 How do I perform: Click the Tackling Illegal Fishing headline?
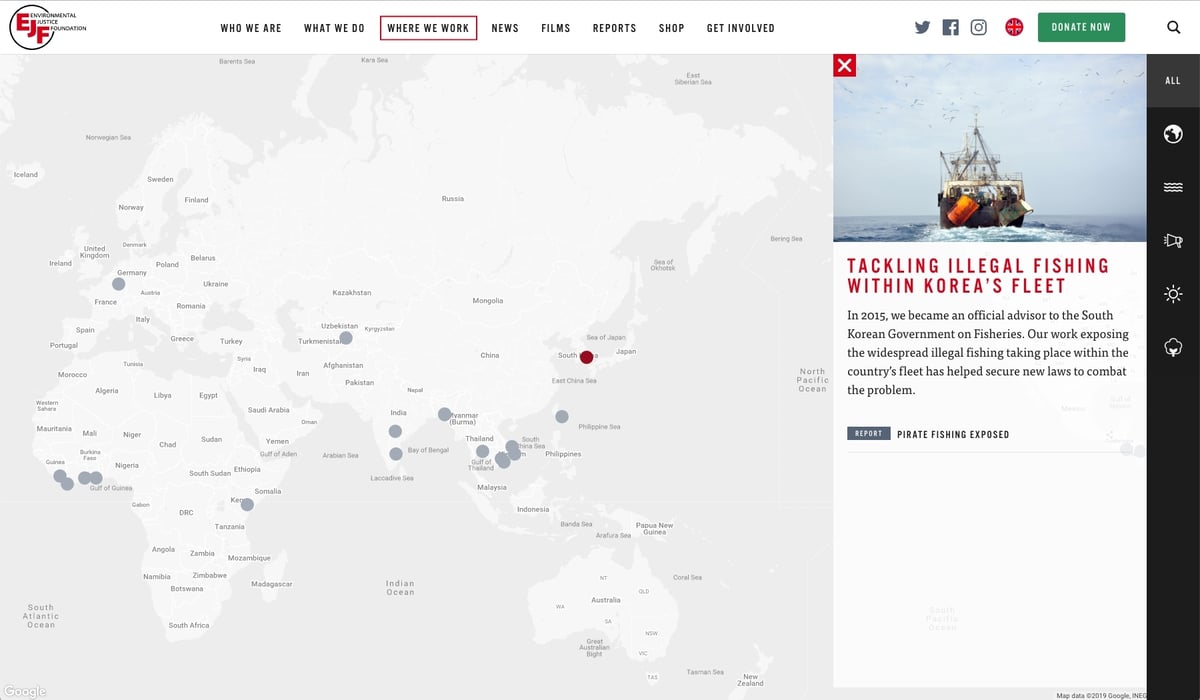click(978, 276)
